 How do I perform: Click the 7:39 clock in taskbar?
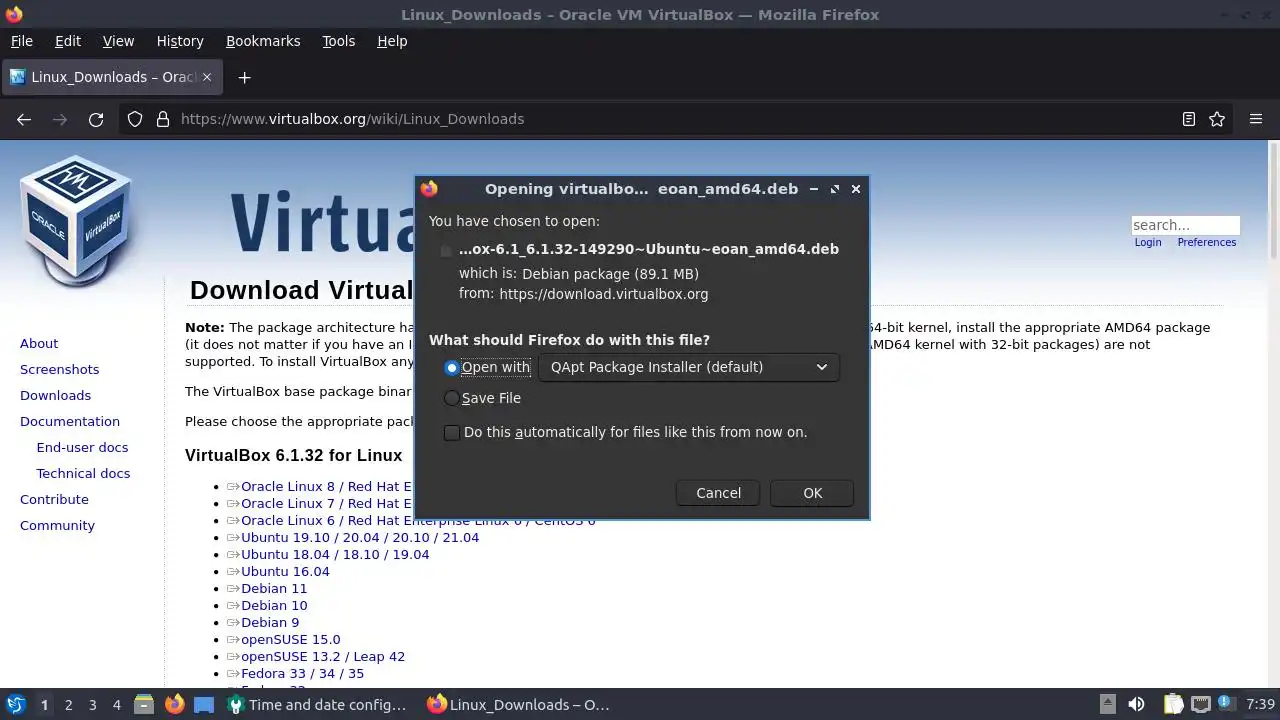click(x=1260, y=704)
